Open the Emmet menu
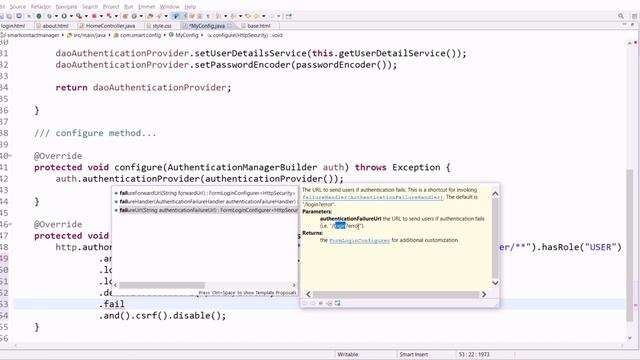Screen dimensions: 640x360 coord(147,7)
